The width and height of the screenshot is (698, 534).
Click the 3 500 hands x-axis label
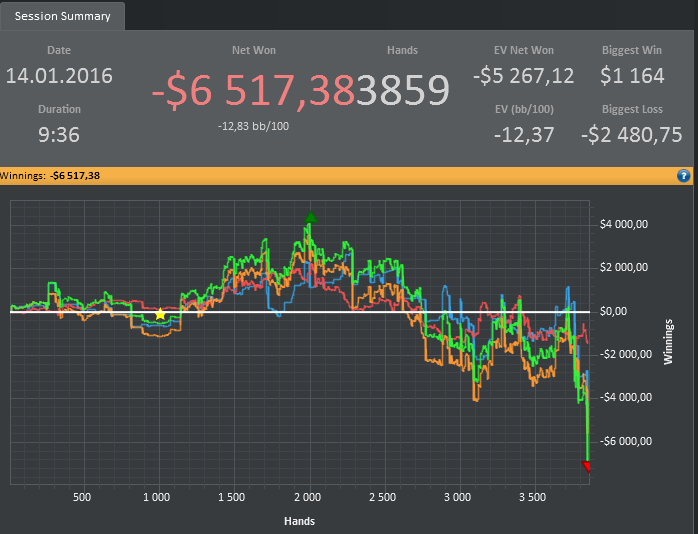tap(532, 497)
